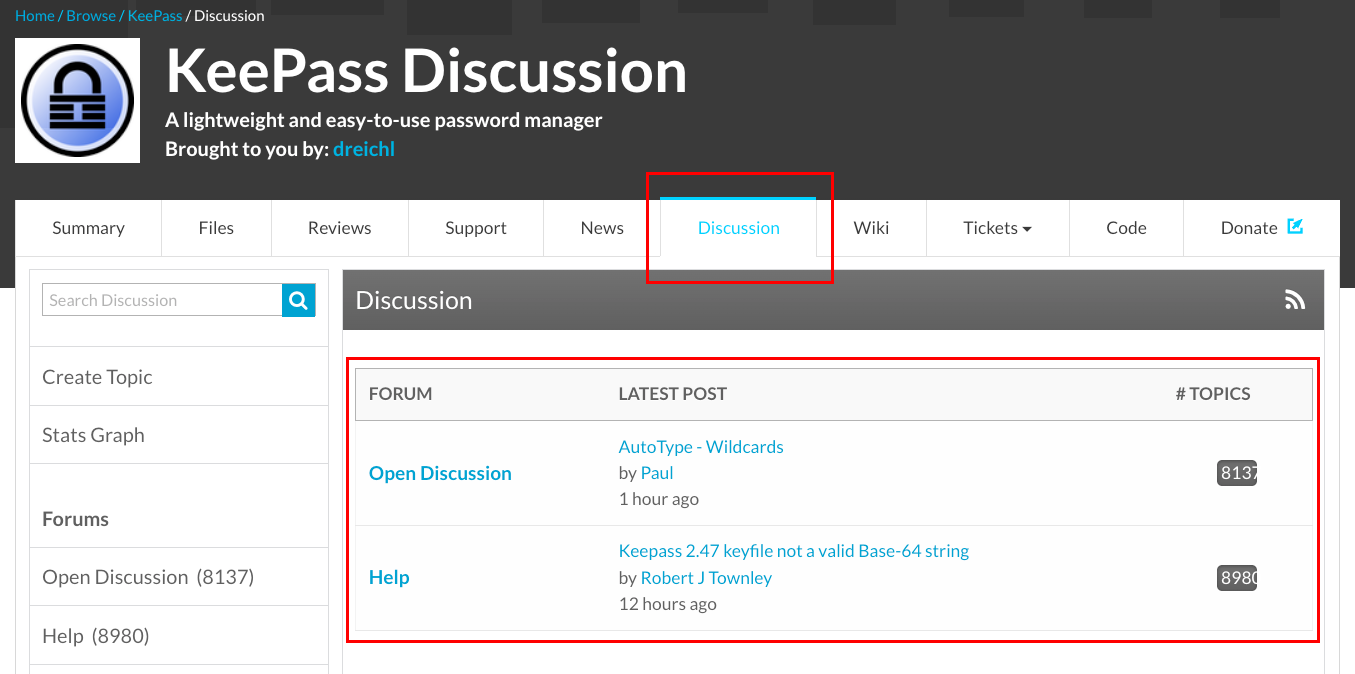Screen dimensions: 1355x674
Task: Type in the Search Discussion field
Action: pos(162,300)
